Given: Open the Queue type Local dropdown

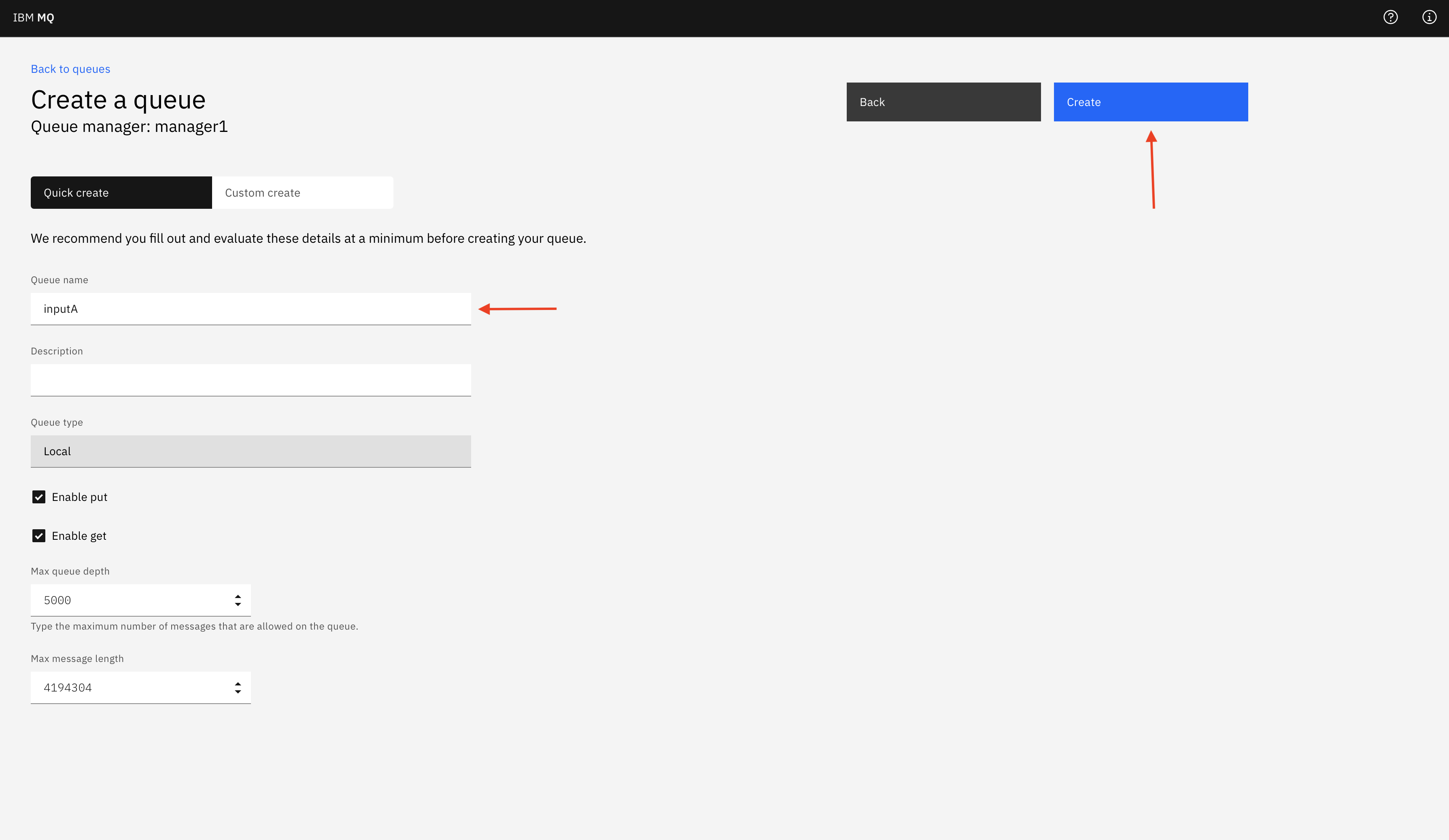Looking at the screenshot, I should [x=250, y=451].
